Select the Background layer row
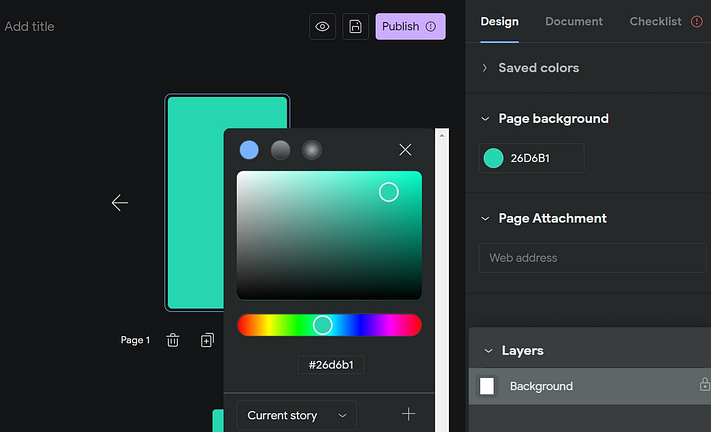The height and width of the screenshot is (432, 711). (x=589, y=386)
